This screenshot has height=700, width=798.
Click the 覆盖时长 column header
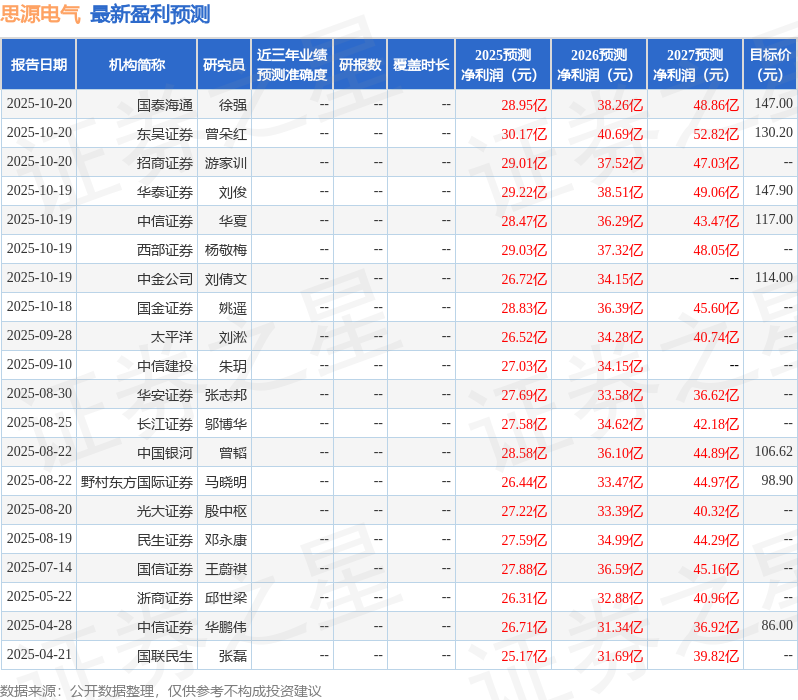421,65
